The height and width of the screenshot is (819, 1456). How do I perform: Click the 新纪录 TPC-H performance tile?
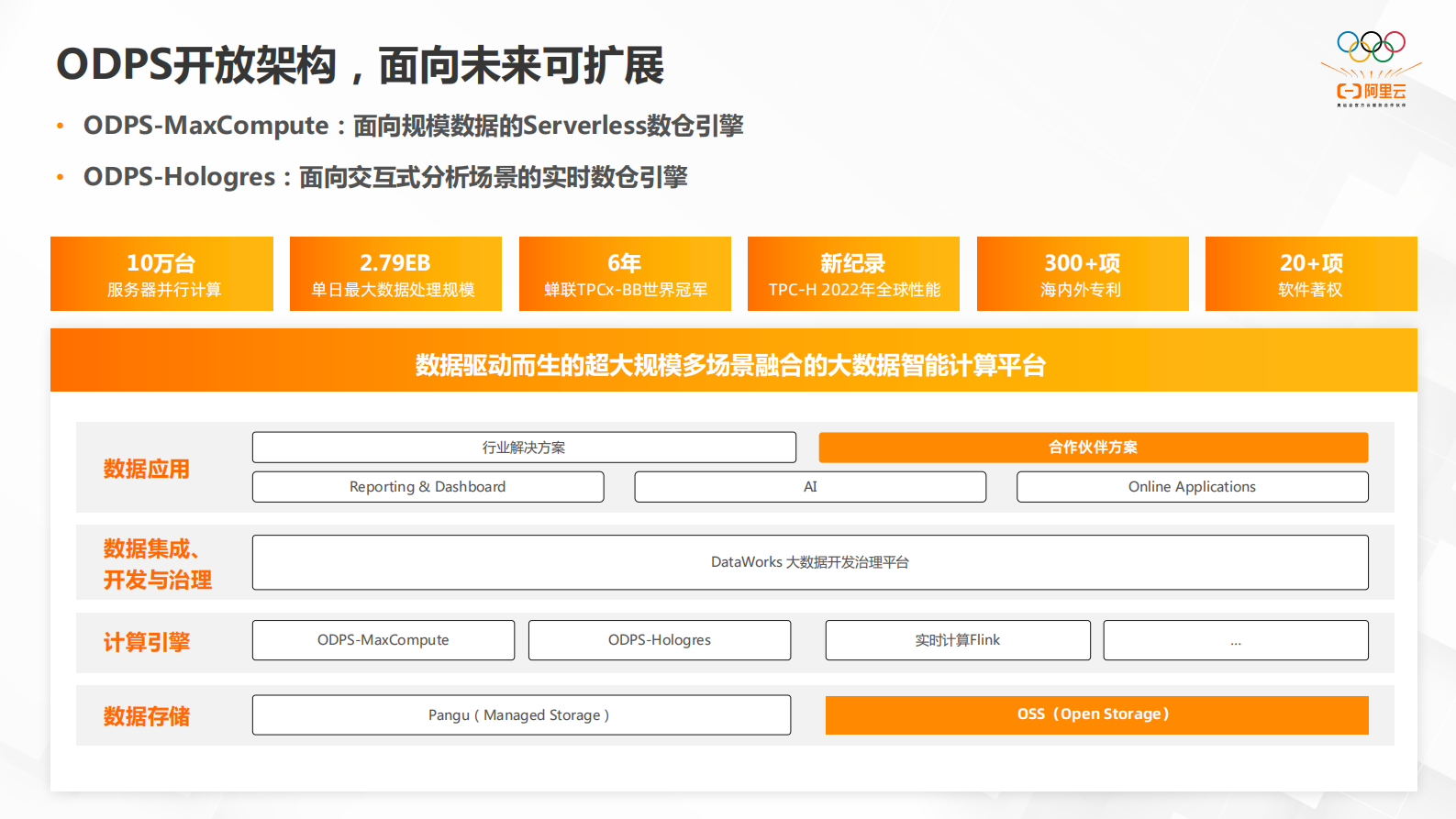click(853, 274)
